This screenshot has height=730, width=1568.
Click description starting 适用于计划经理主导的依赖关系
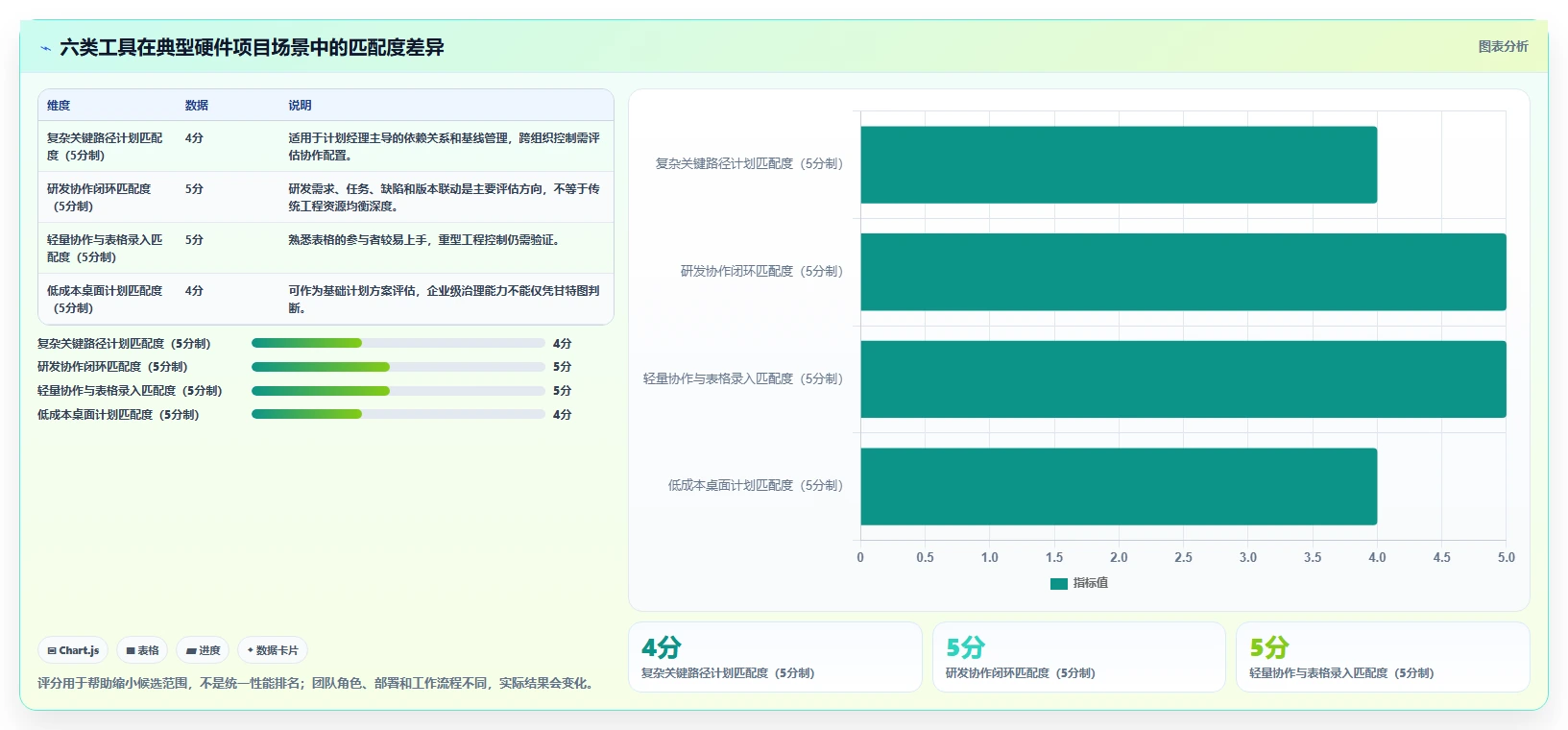point(444,147)
